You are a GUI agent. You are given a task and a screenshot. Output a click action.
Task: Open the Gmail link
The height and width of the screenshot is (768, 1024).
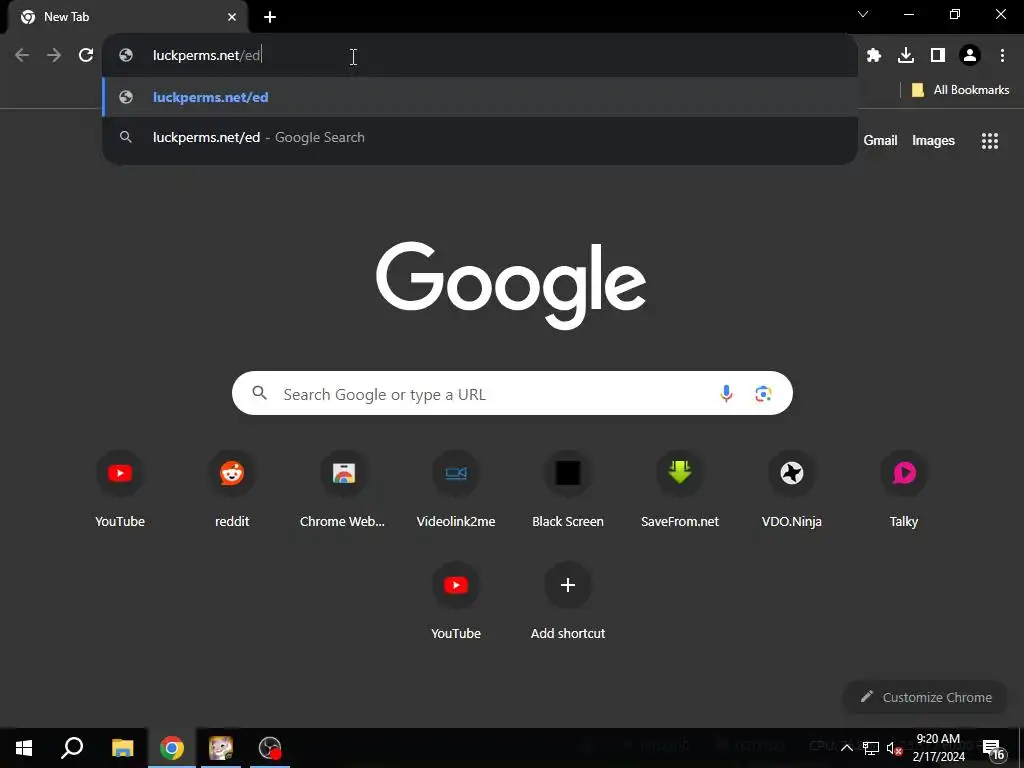[x=880, y=140]
